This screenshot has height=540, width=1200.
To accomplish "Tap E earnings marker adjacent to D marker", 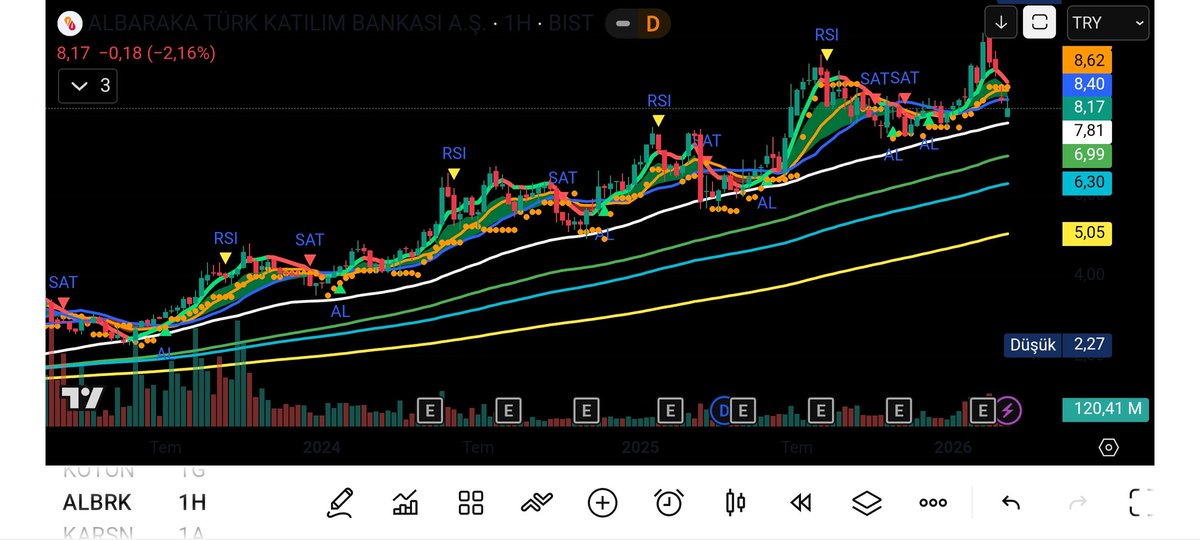I will 742,409.
